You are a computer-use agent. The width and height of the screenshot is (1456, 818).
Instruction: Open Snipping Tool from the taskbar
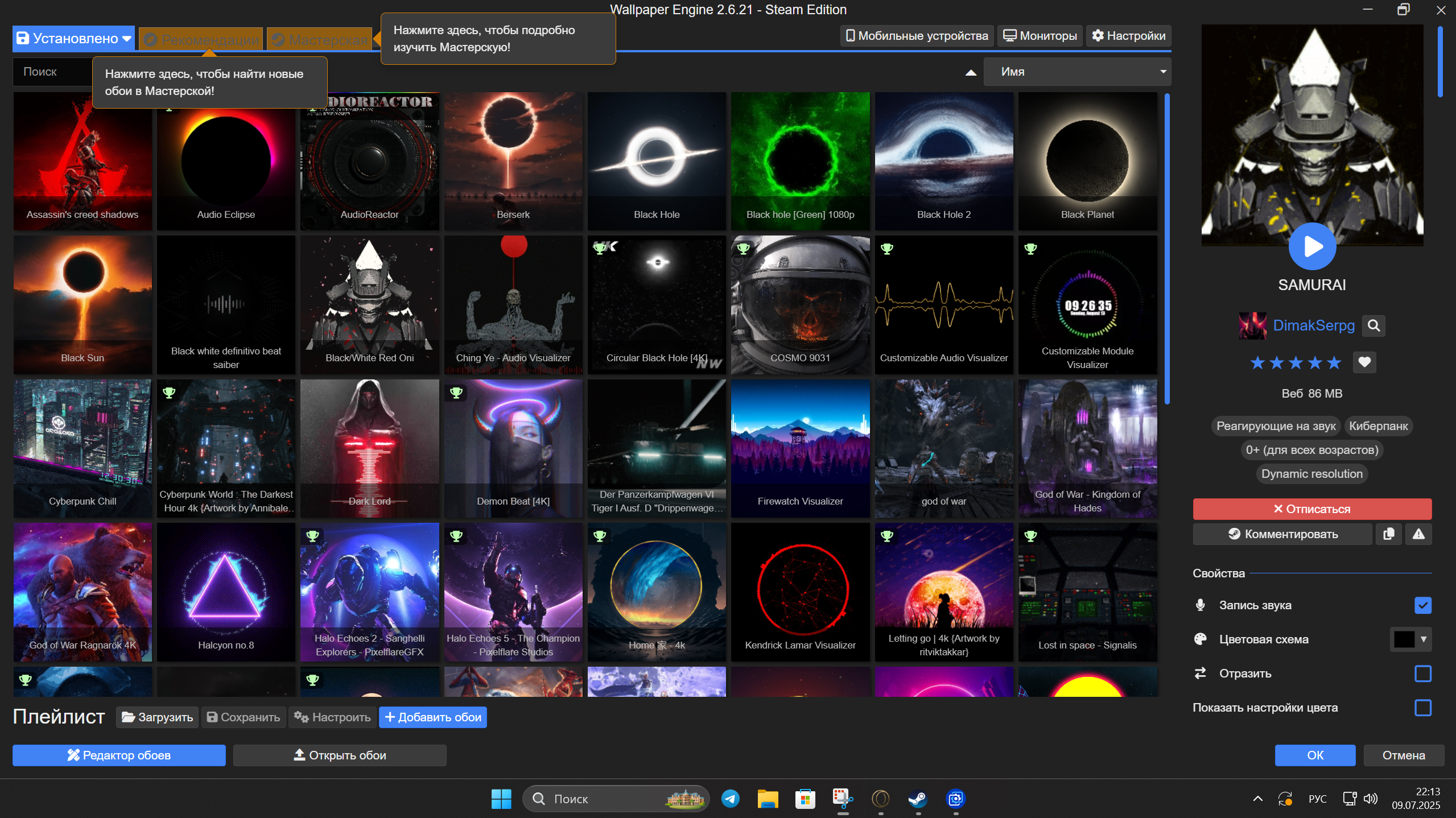(x=843, y=799)
